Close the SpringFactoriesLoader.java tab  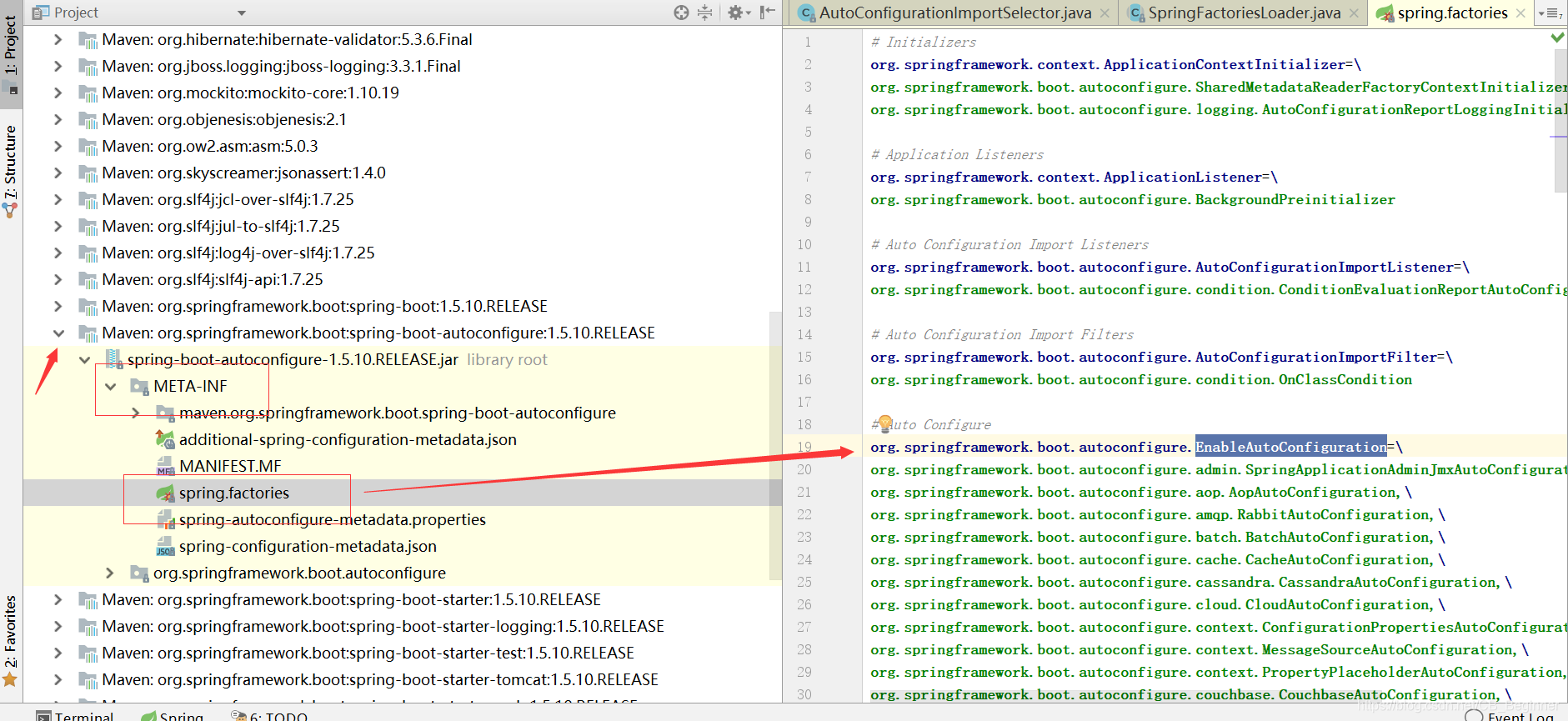coord(1354,13)
